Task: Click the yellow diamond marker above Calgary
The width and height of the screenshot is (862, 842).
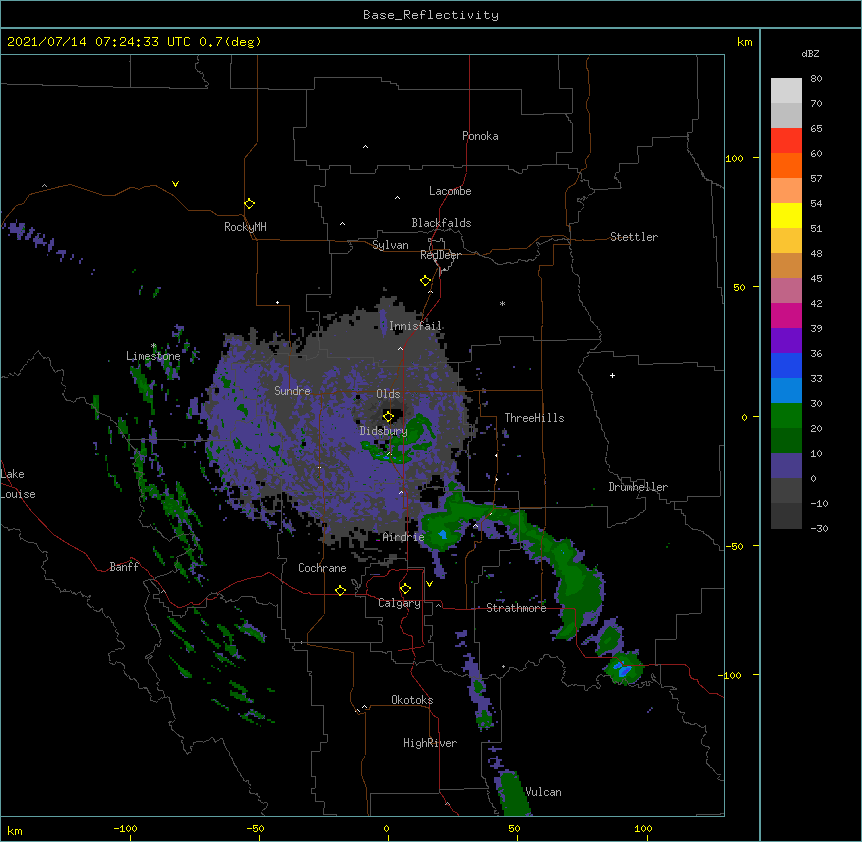Action: (x=405, y=589)
